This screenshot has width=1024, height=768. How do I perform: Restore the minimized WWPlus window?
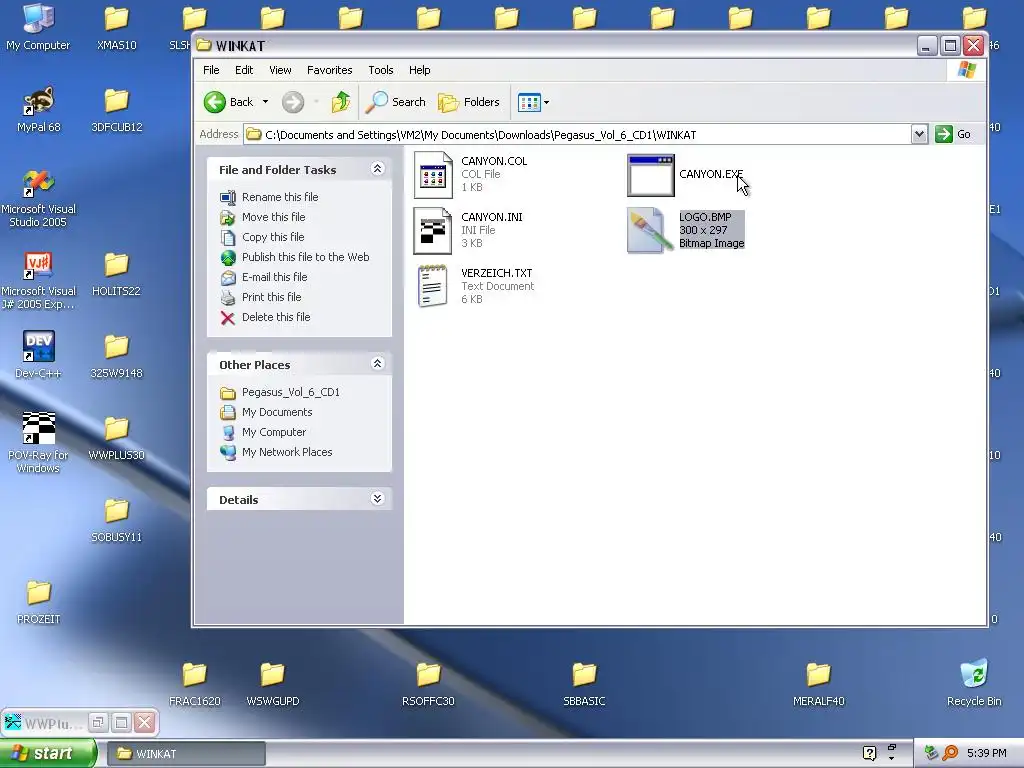(98, 722)
